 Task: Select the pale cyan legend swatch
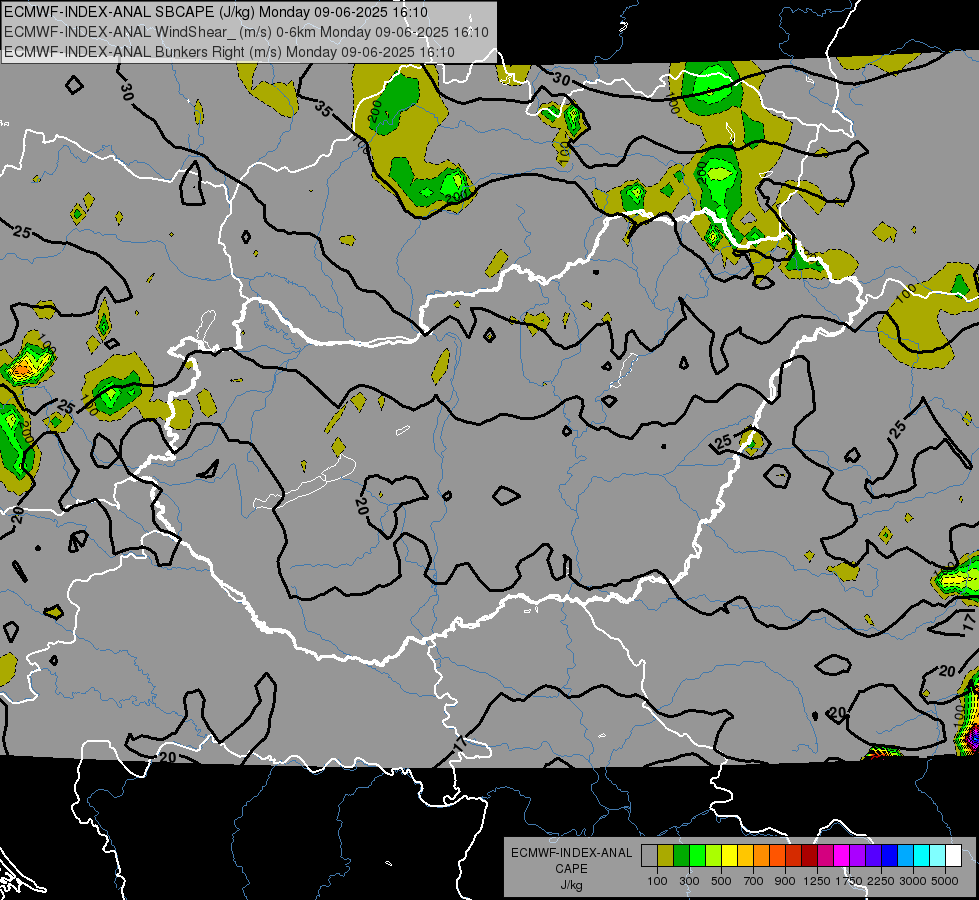(x=938, y=856)
